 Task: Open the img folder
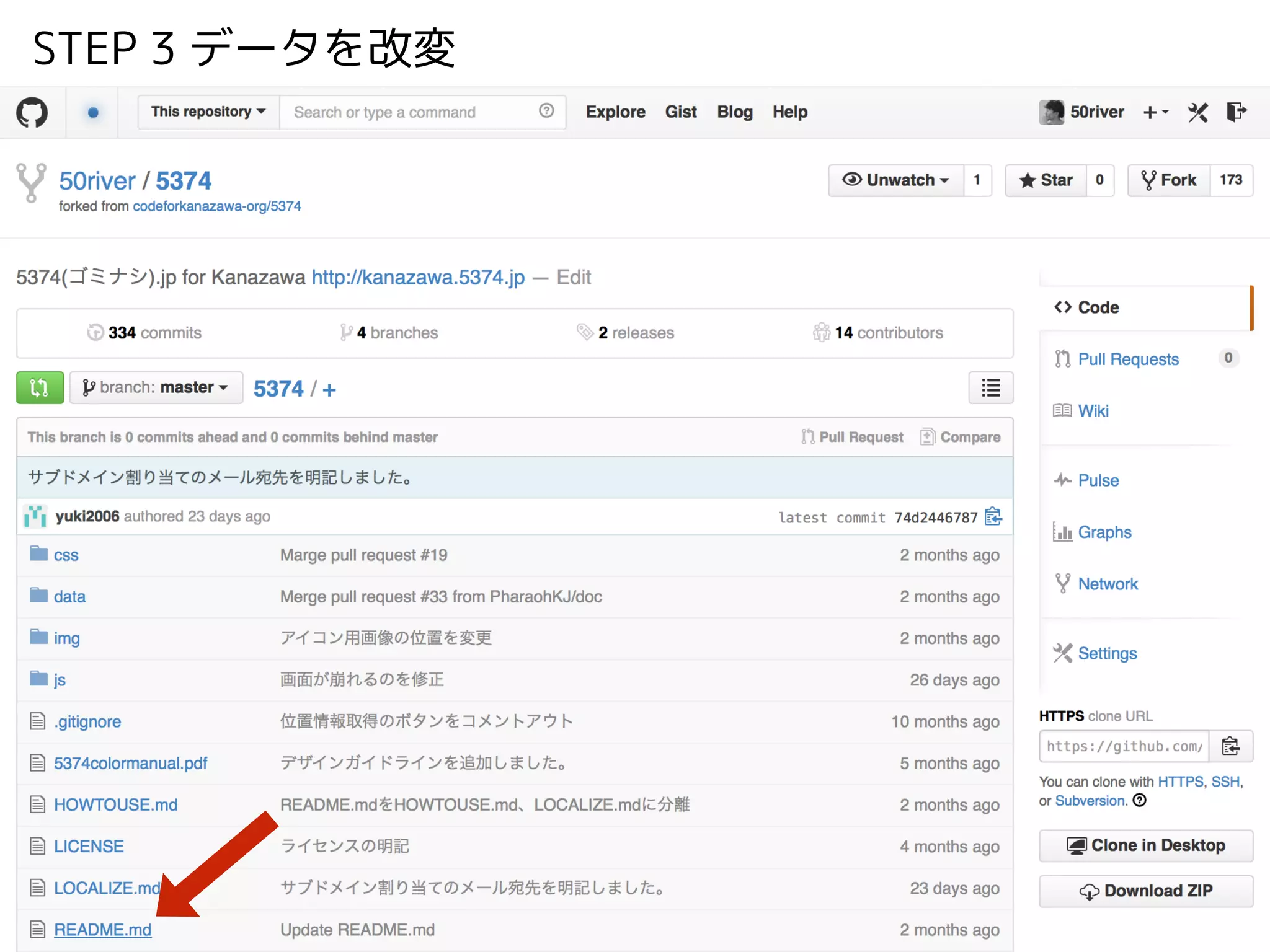(x=67, y=638)
